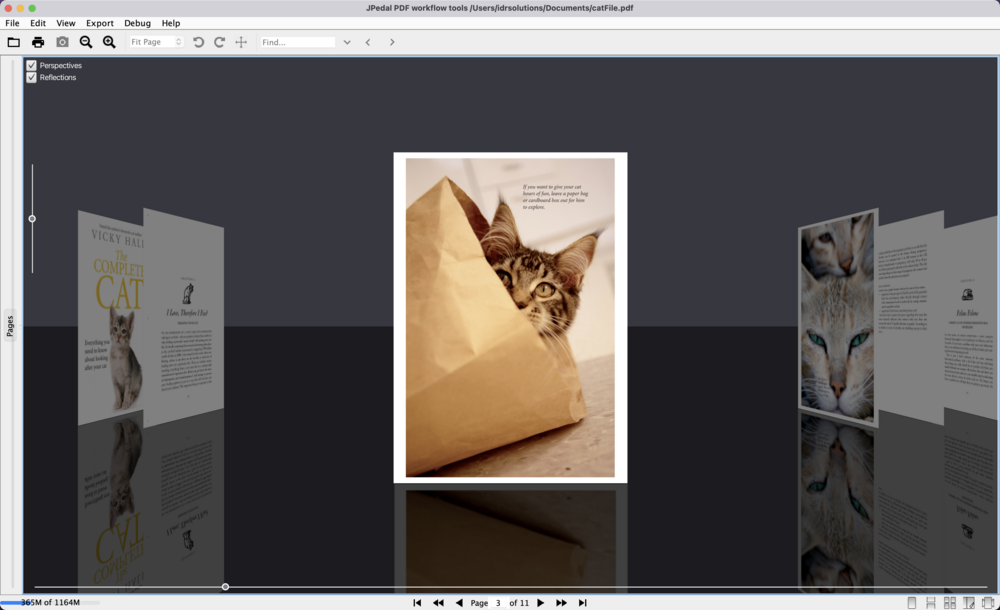
Task: Rotate the page counterclockwise
Action: click(198, 42)
